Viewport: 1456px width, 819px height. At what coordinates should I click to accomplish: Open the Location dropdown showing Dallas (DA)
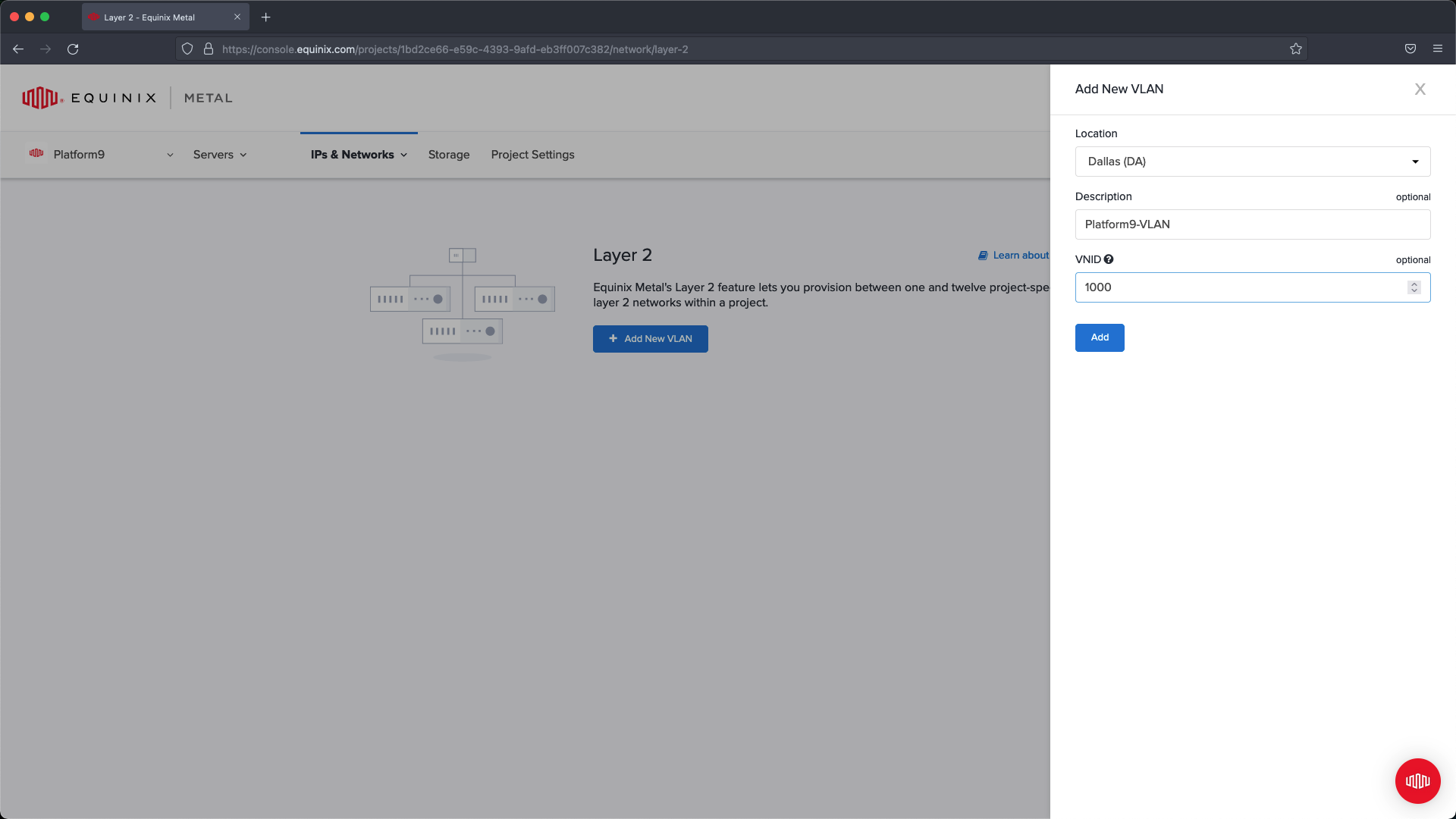(x=1252, y=162)
